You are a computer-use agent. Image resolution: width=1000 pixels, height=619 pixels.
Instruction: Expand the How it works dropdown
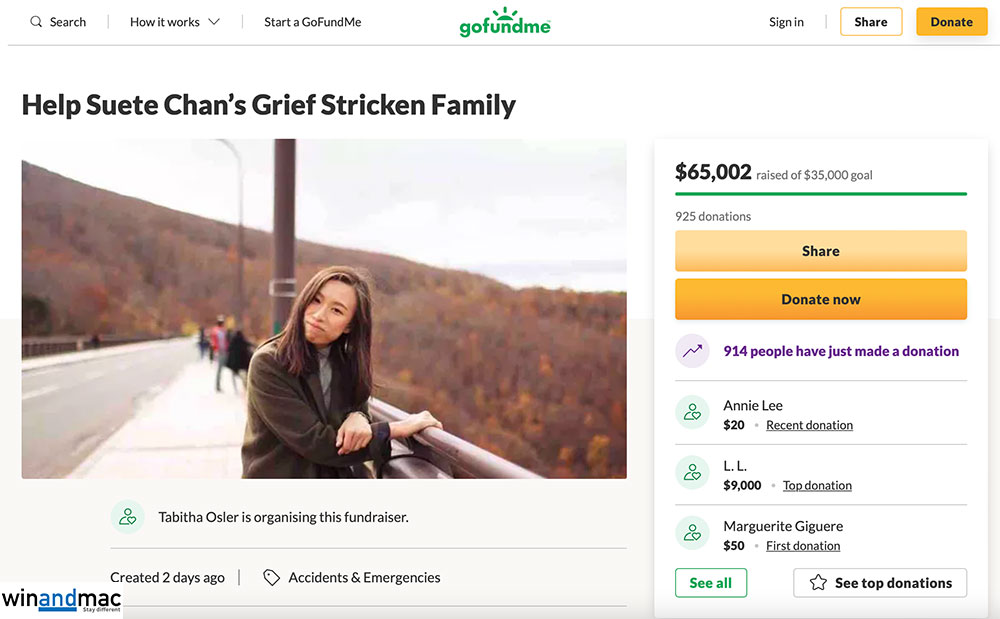[175, 22]
